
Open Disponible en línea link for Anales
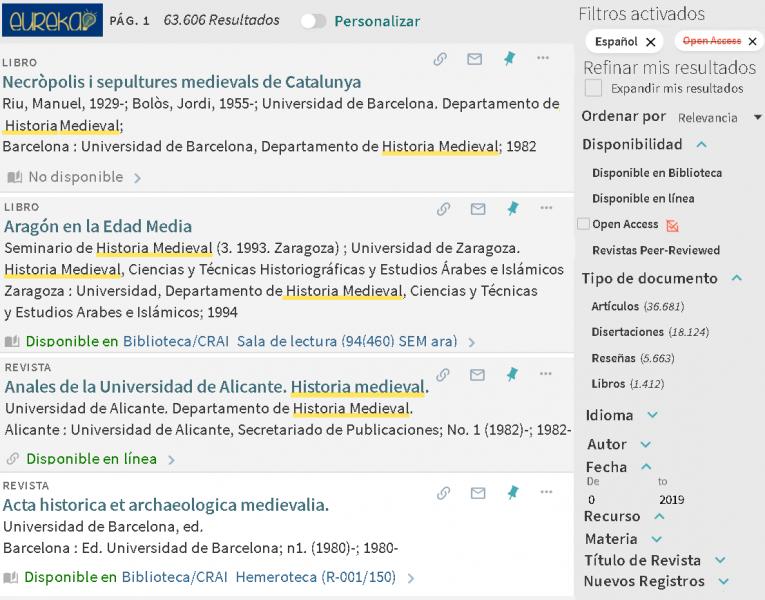(x=92, y=459)
